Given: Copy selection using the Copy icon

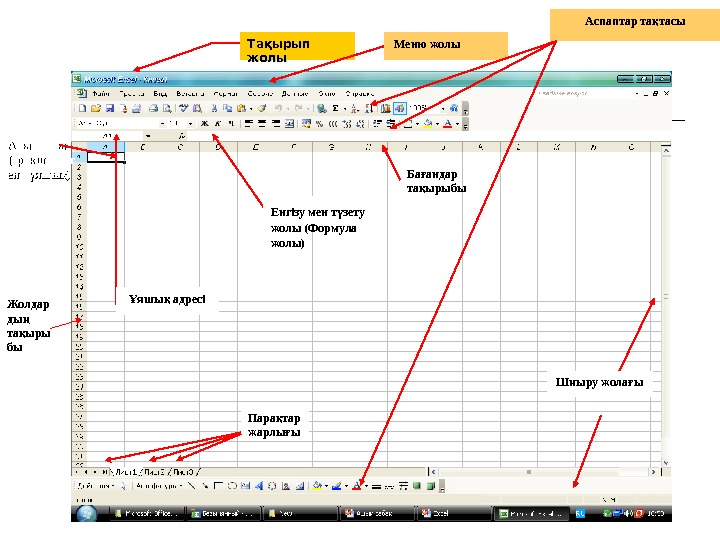Looking at the screenshot, I should coord(227,108).
